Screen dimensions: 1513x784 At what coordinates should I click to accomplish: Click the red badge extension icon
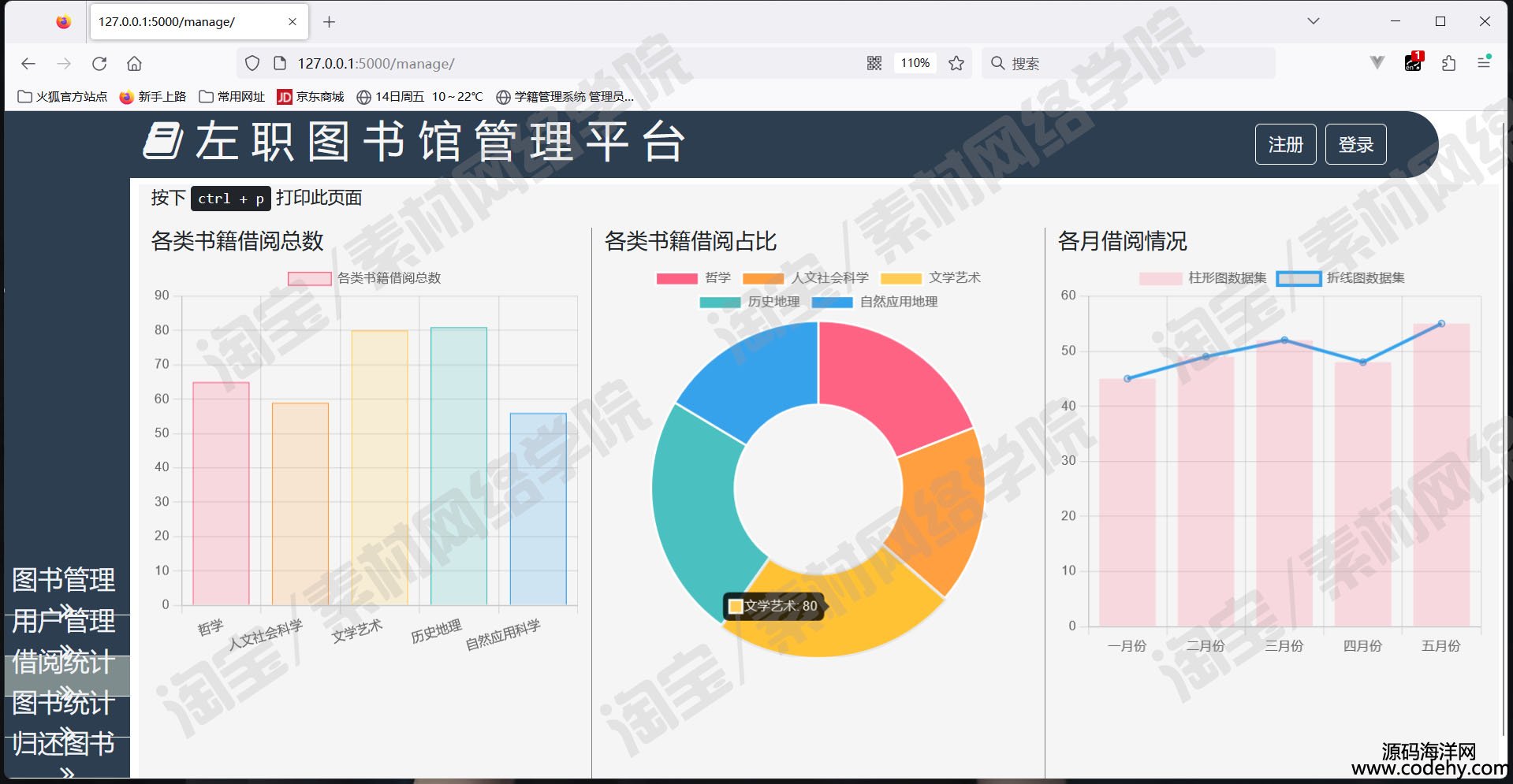[x=1414, y=61]
